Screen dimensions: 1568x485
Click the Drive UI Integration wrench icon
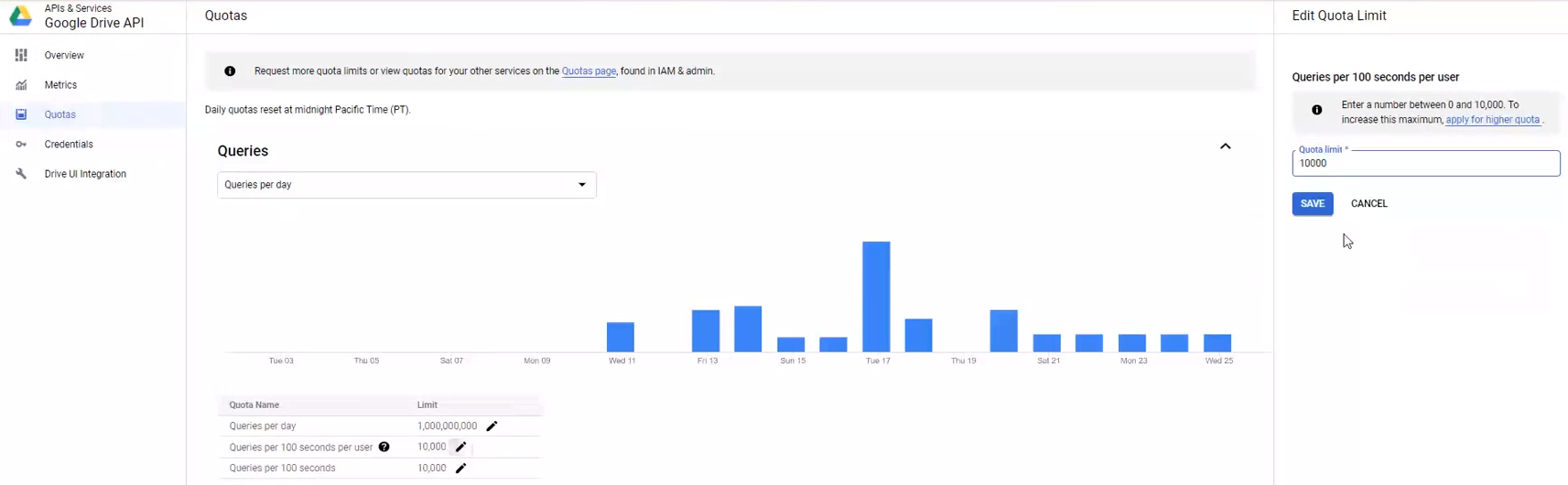click(21, 174)
